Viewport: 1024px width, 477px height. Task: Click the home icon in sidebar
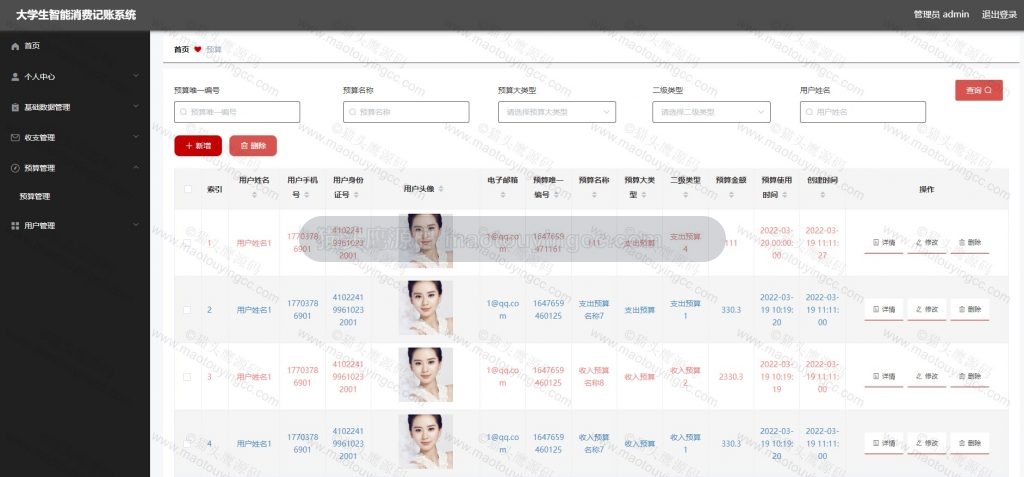pyautogui.click(x=16, y=46)
